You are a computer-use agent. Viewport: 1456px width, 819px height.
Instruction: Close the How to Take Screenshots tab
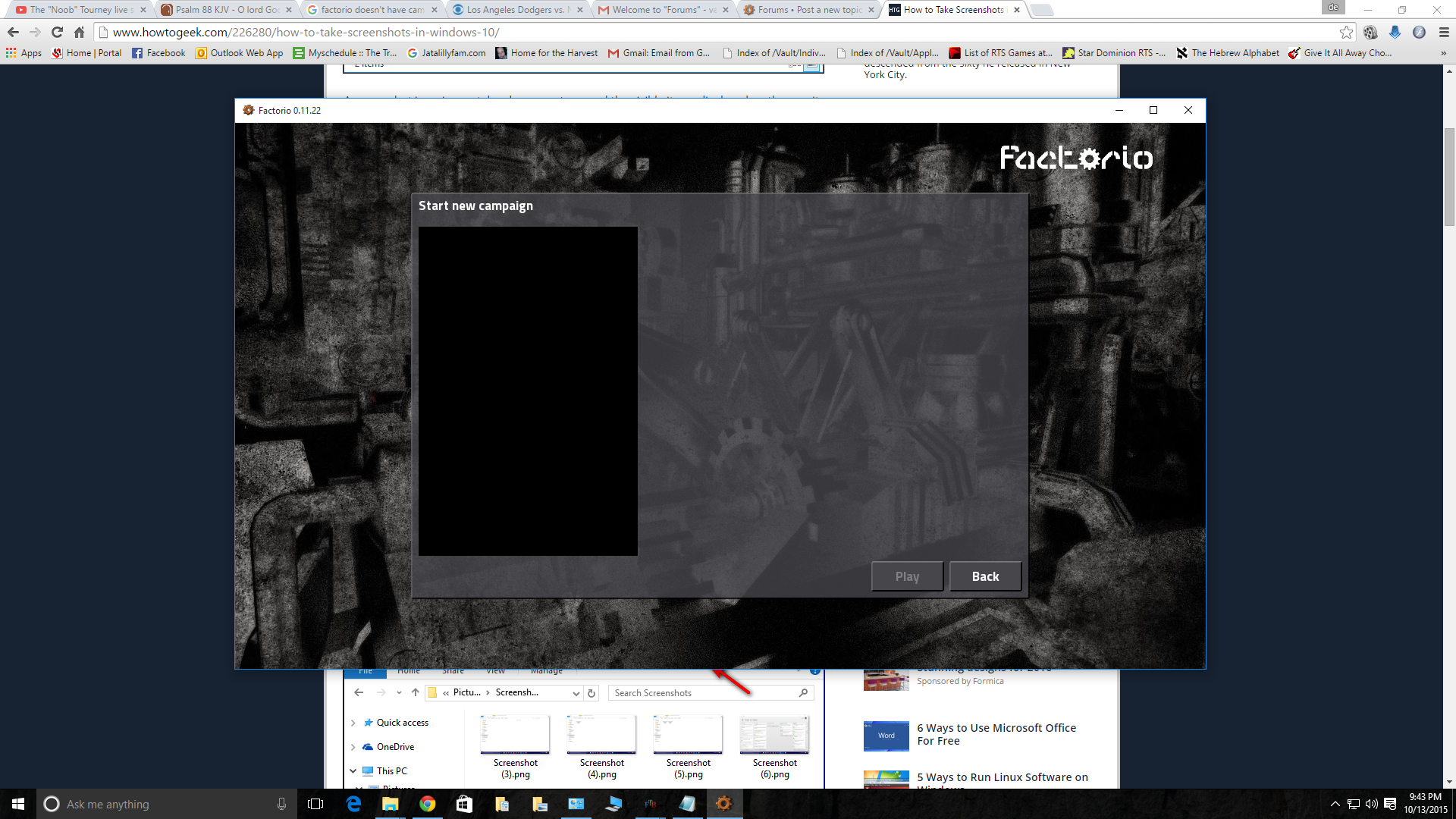click(x=1017, y=10)
